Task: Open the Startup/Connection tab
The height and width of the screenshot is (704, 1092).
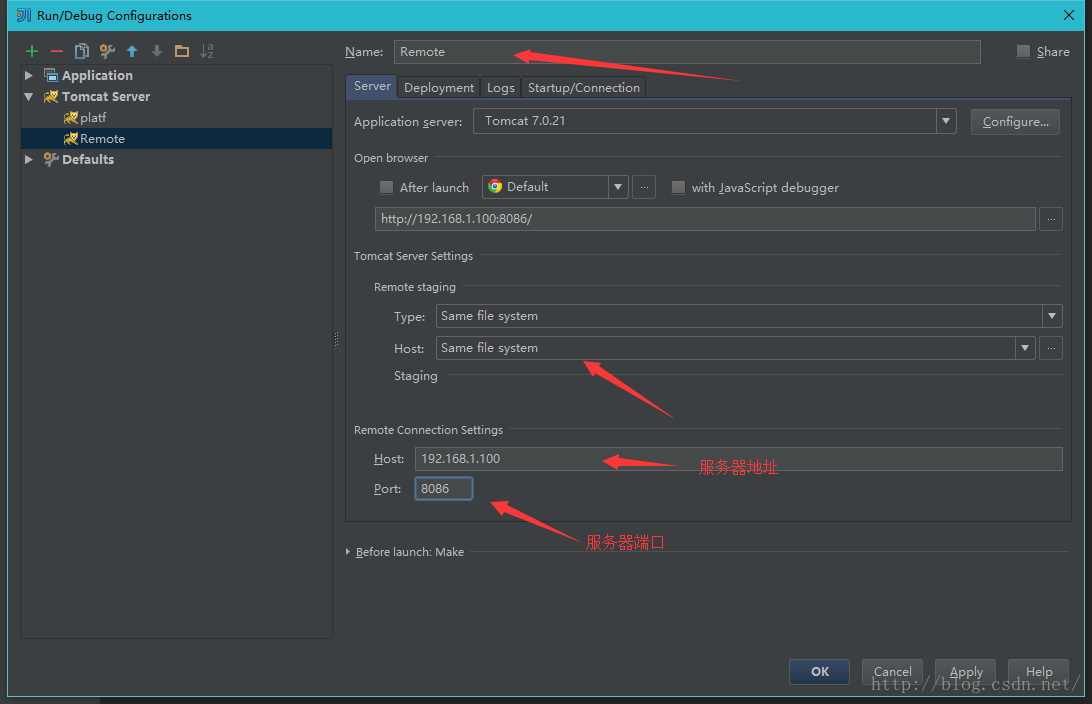Action: tap(584, 87)
